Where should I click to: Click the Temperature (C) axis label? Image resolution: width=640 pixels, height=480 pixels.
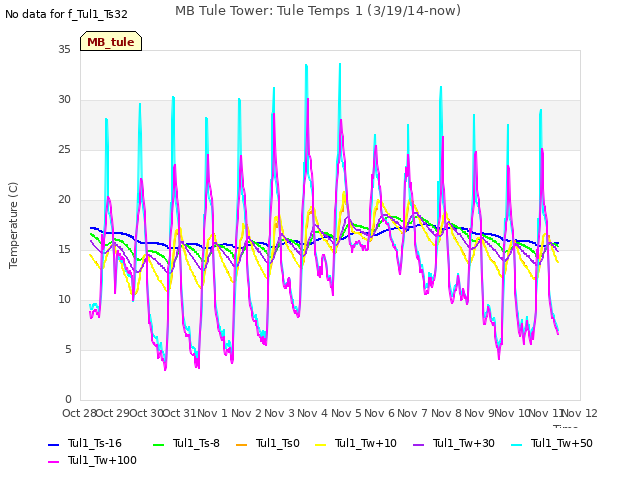pos(13,225)
